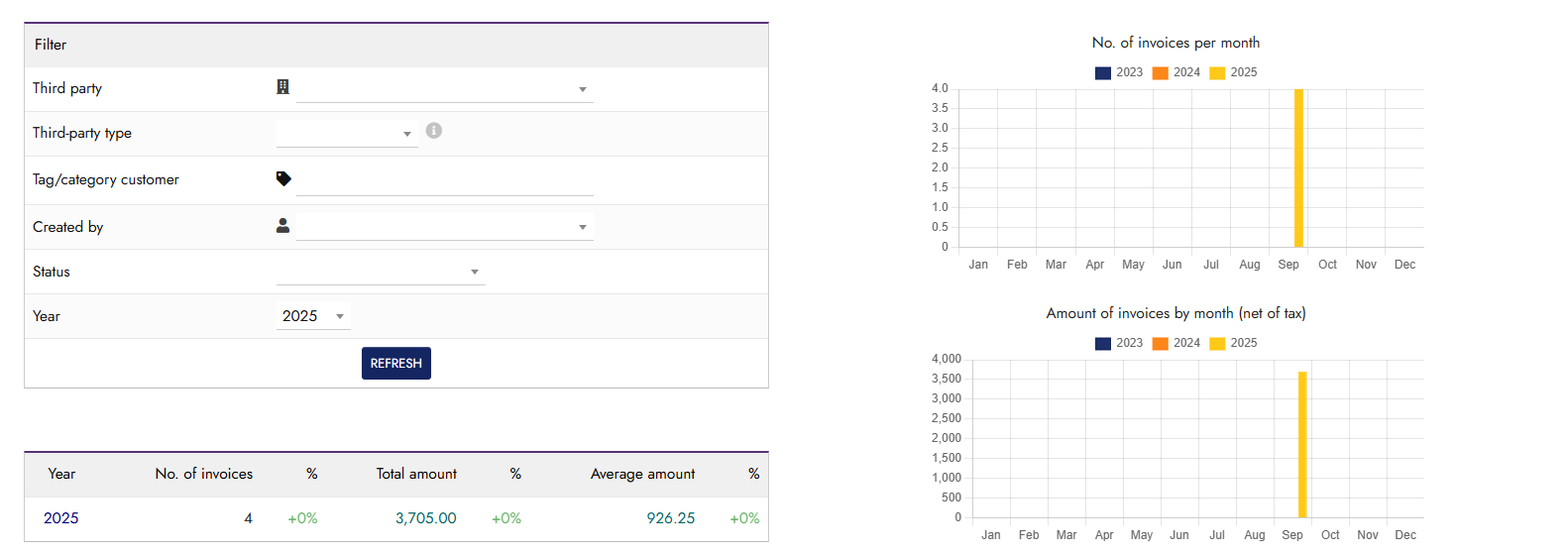Click the yellow September bar in invoices count chart

click(1298, 168)
